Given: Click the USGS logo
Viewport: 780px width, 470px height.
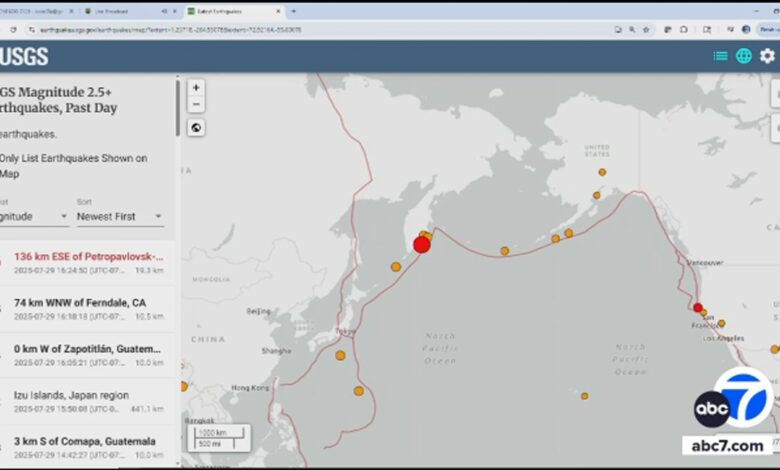Looking at the screenshot, I should 24,56.
